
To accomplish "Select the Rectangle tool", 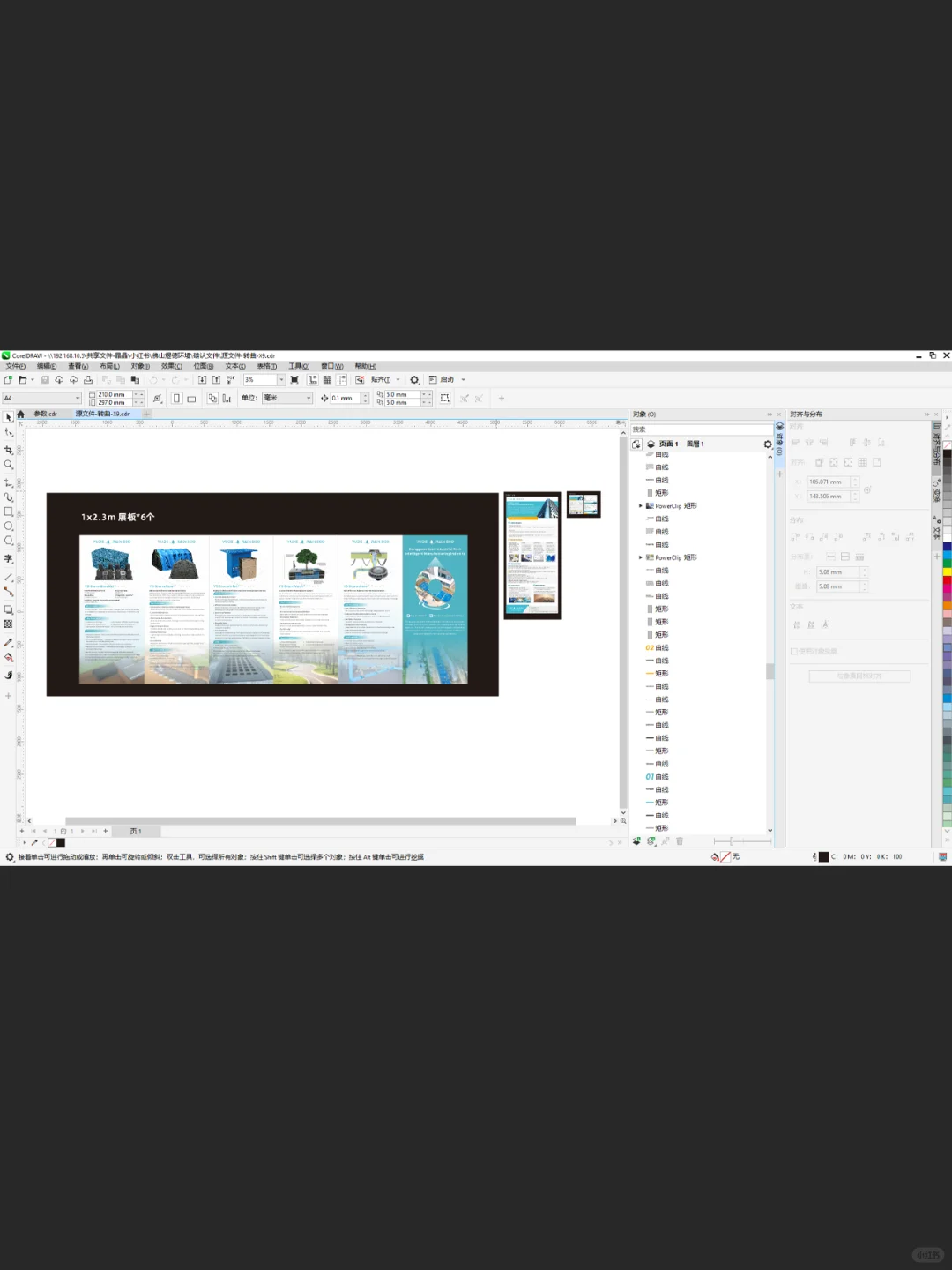I will 9,512.
